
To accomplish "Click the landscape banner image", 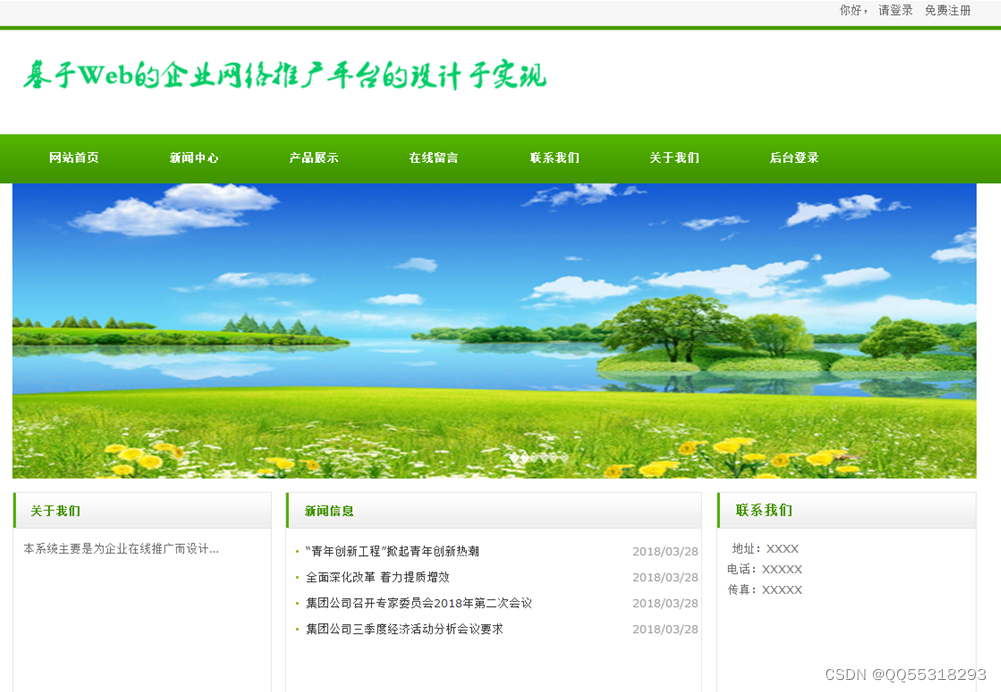I will [x=494, y=331].
